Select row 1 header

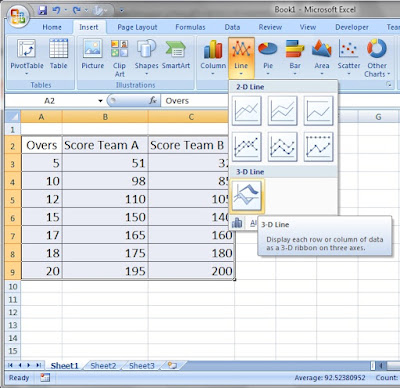click(x=13, y=129)
